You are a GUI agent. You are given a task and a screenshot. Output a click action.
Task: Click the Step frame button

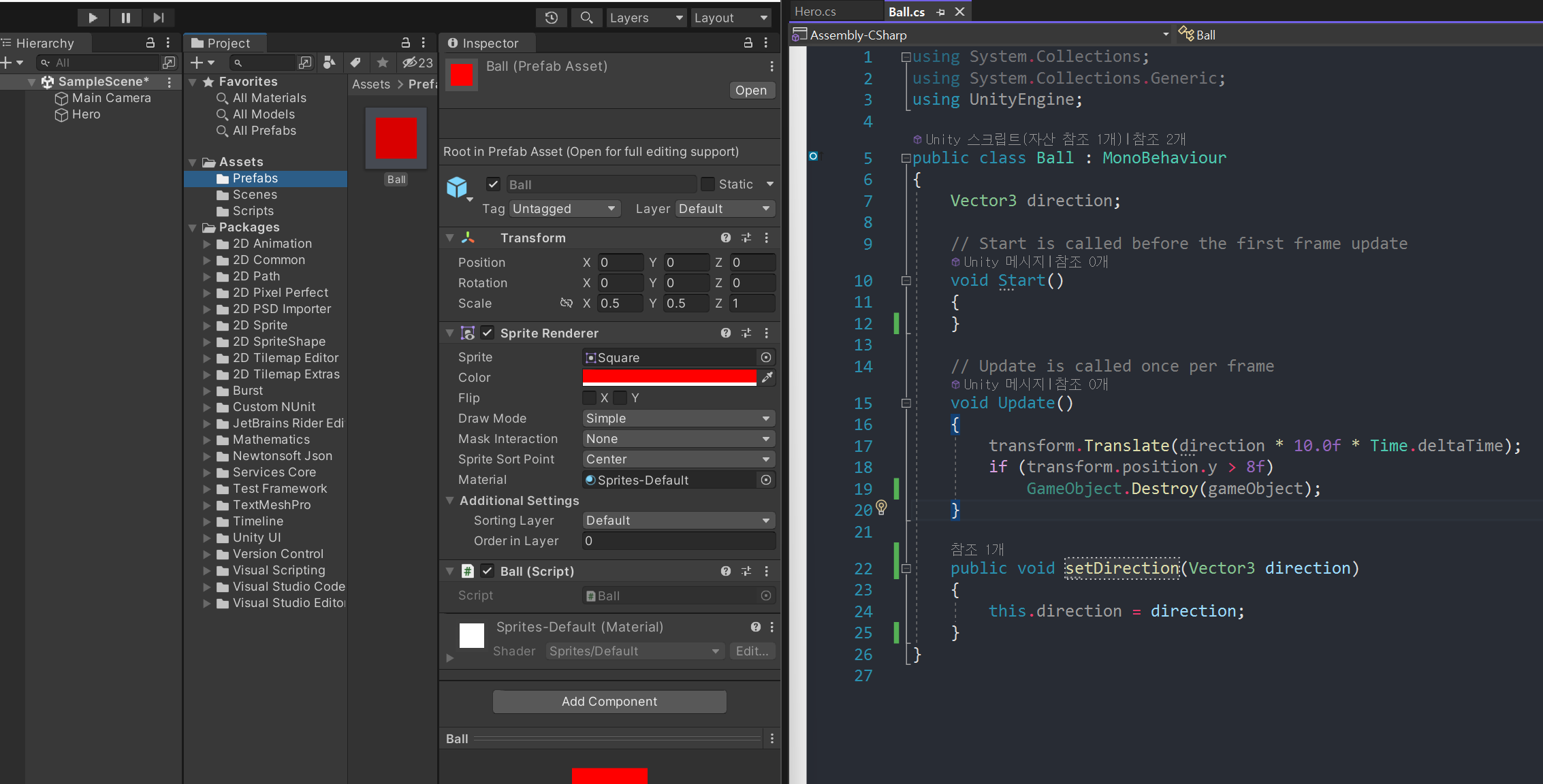tap(158, 18)
